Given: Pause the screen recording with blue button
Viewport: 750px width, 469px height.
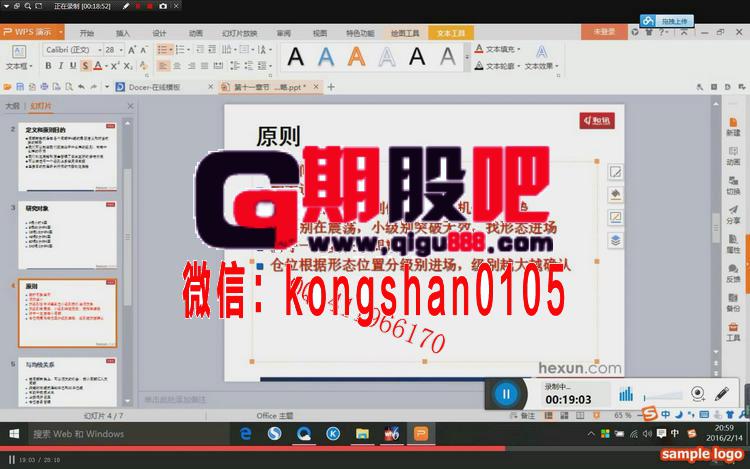Looking at the screenshot, I should pos(506,394).
